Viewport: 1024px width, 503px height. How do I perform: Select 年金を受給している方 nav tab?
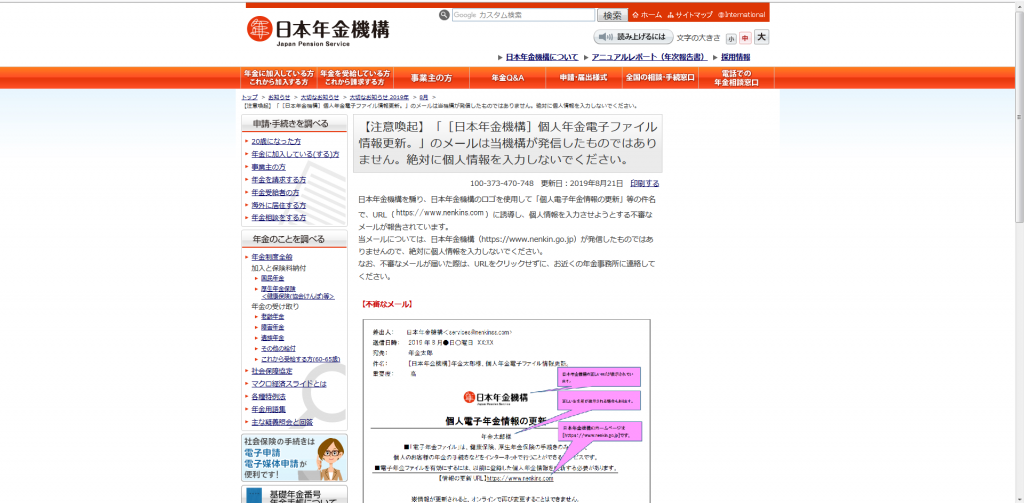point(355,78)
